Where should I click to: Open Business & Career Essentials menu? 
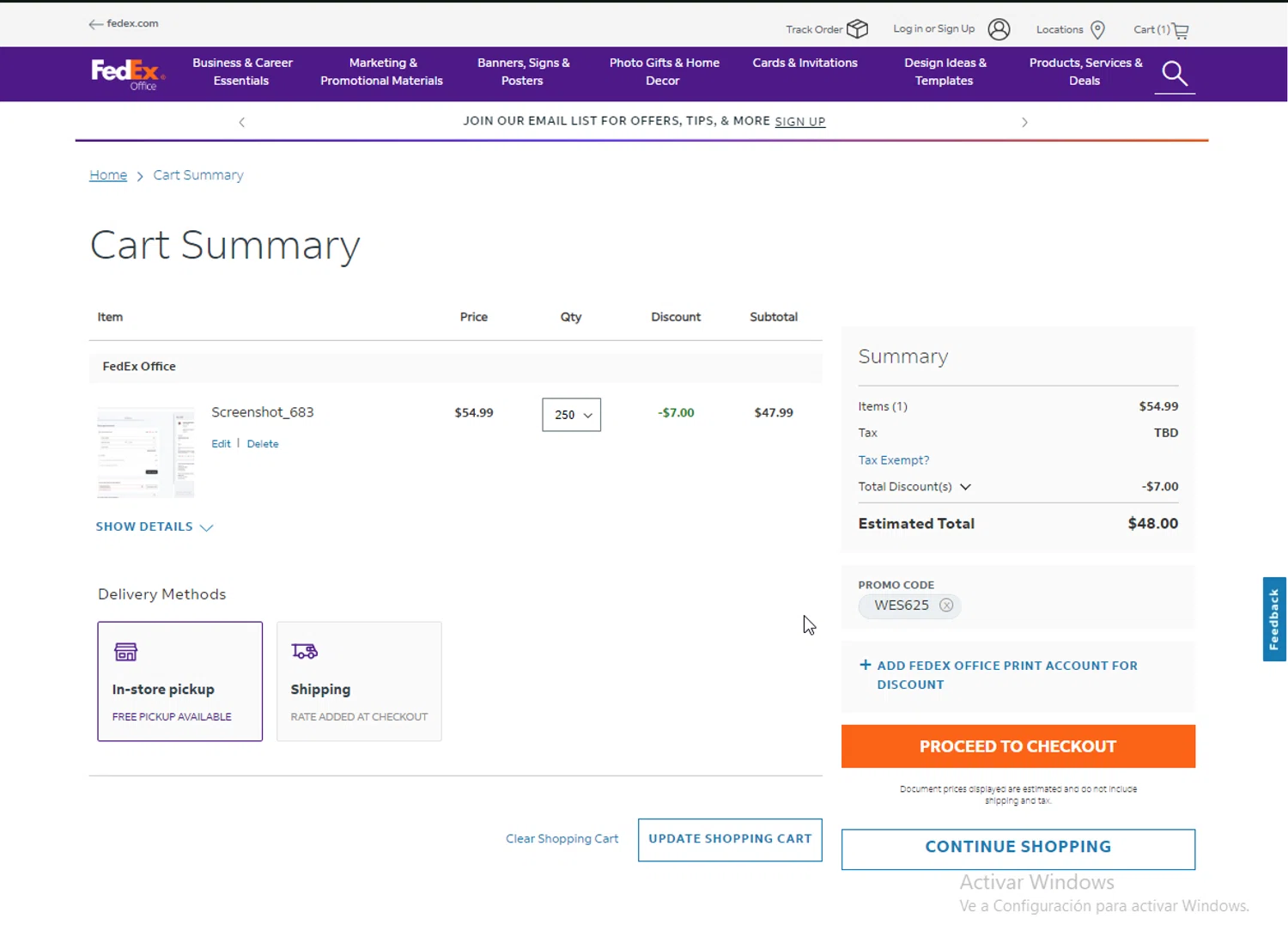tap(242, 72)
